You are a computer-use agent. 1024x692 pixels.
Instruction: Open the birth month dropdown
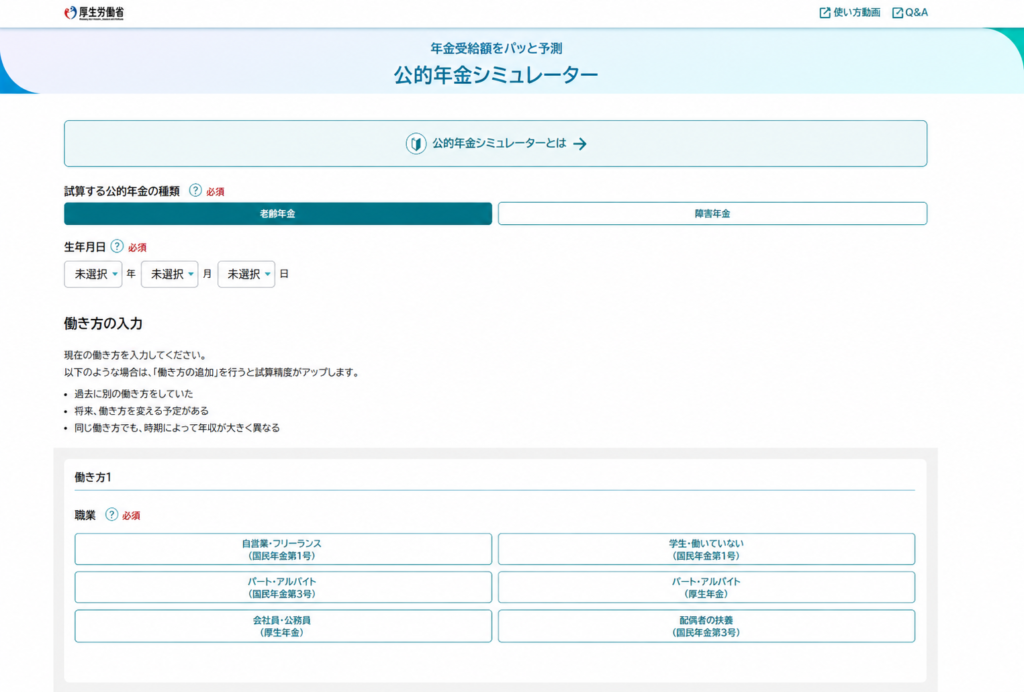[x=169, y=274]
